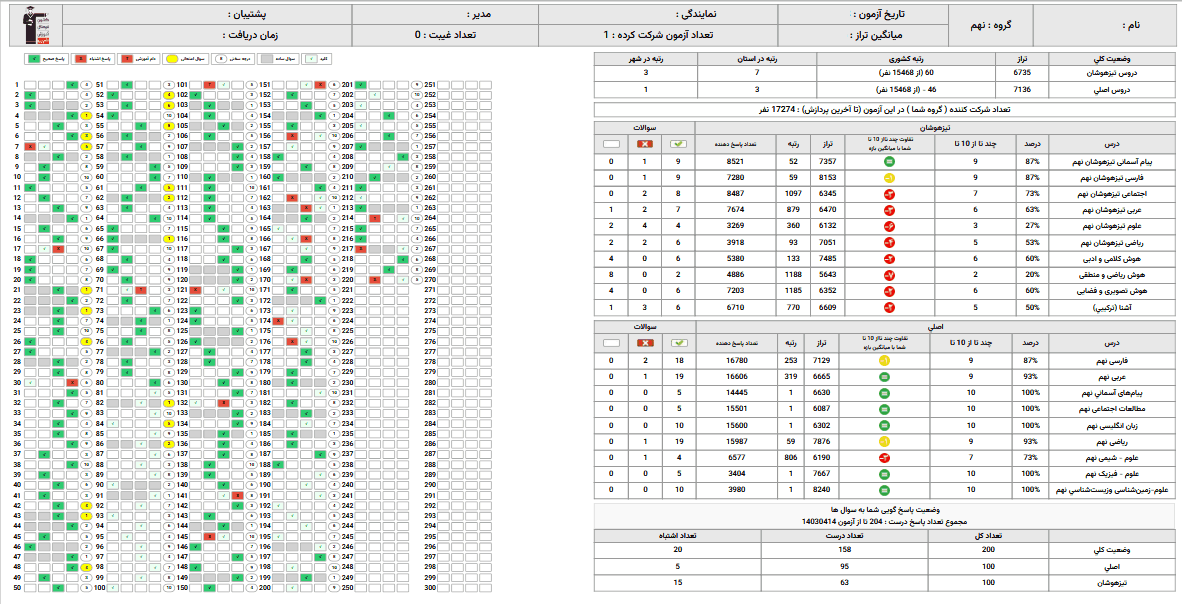Click the زبان انگلیسی نهم subject name
The height and width of the screenshot is (604, 1182).
pos(1107,425)
